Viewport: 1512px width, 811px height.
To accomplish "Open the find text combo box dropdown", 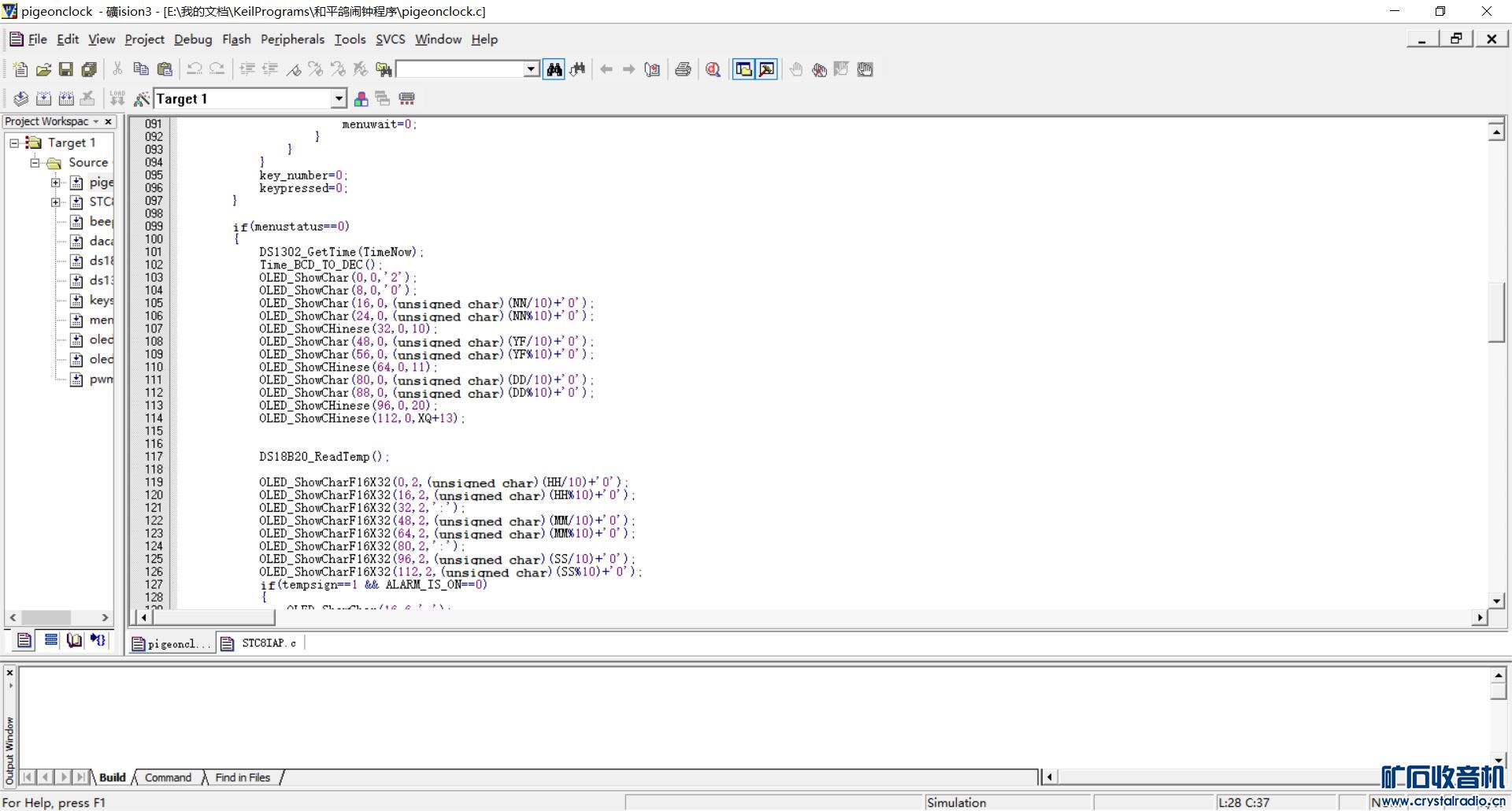I will 531,69.
